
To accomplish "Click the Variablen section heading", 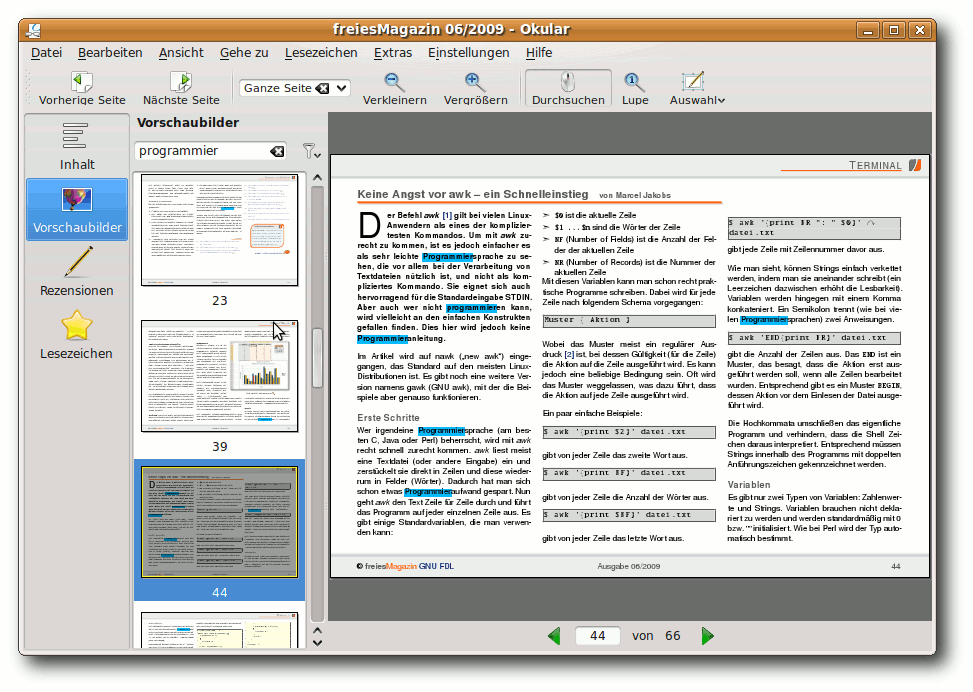I will (x=749, y=485).
